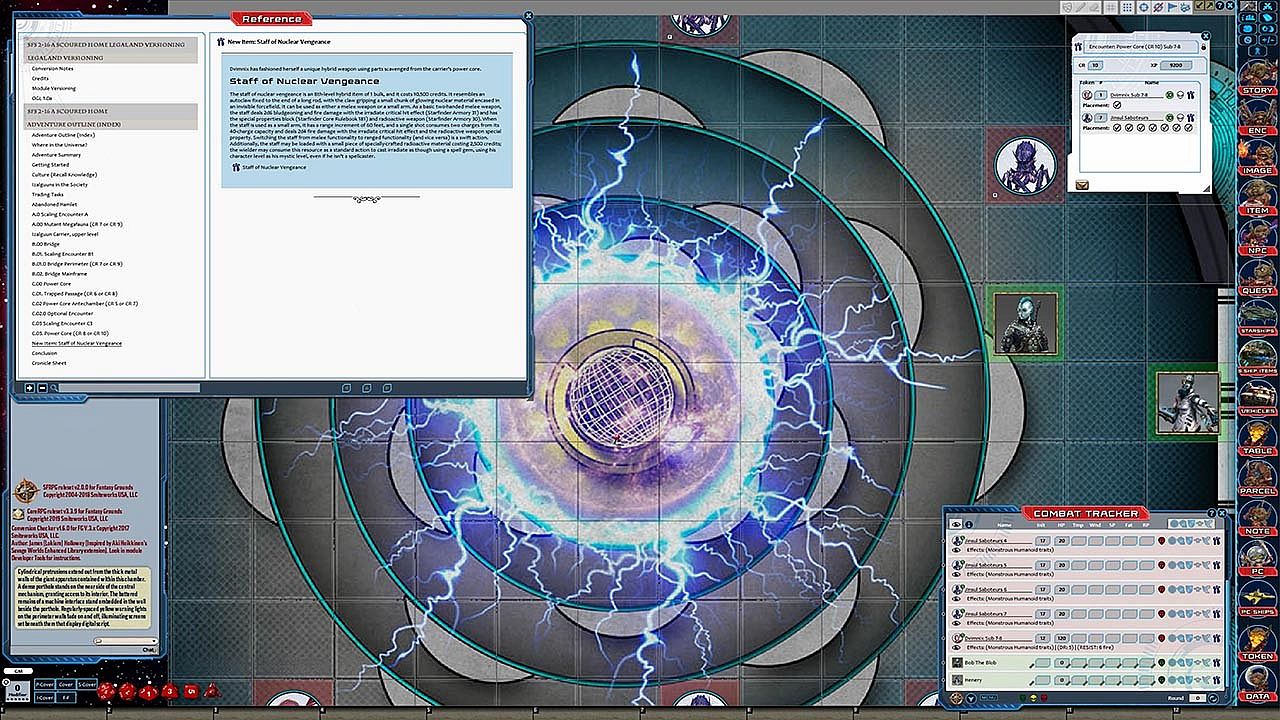Toggle first placement checkmark for Jinsul Saboteurs

1117,128
